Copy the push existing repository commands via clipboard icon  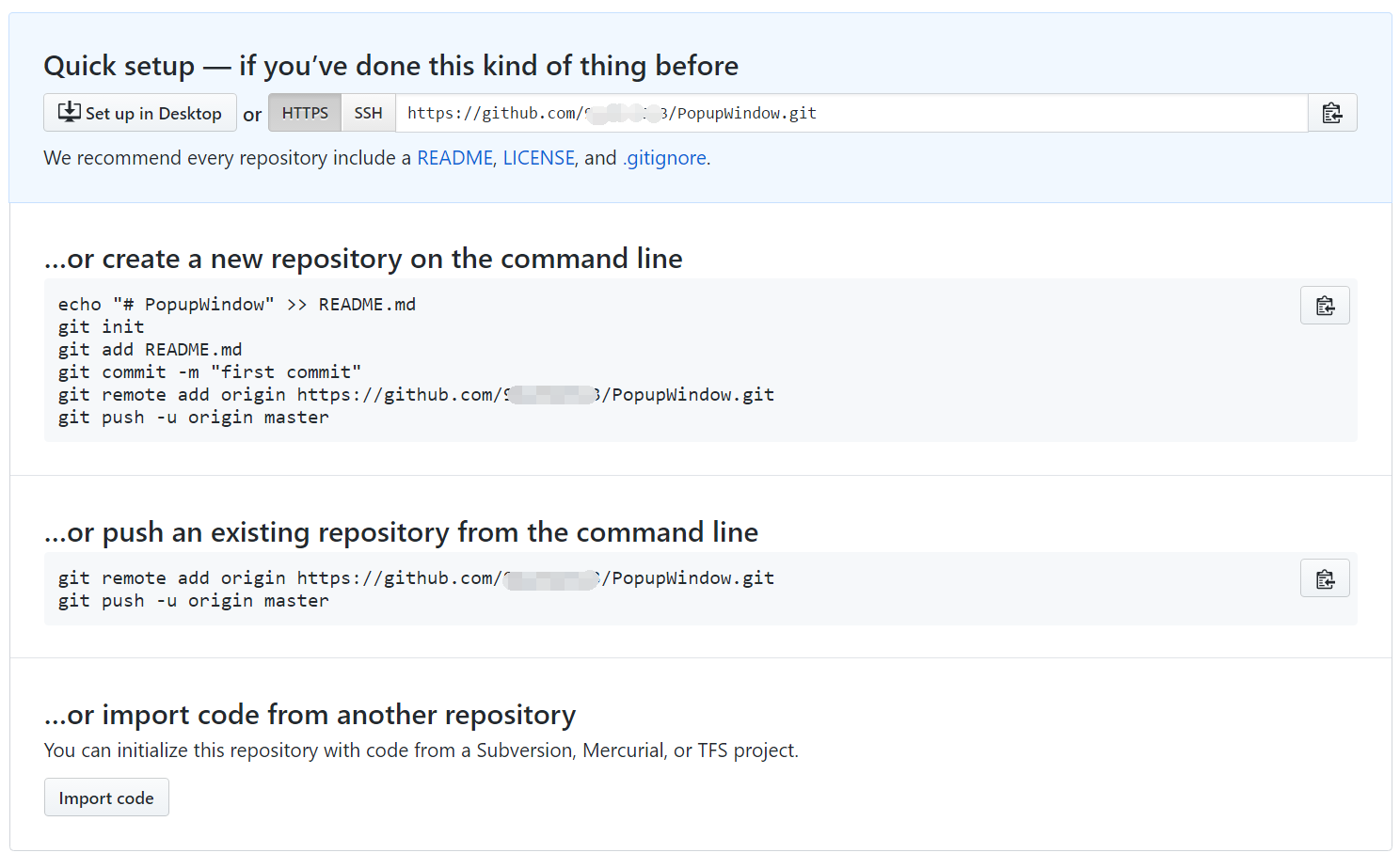point(1325,578)
